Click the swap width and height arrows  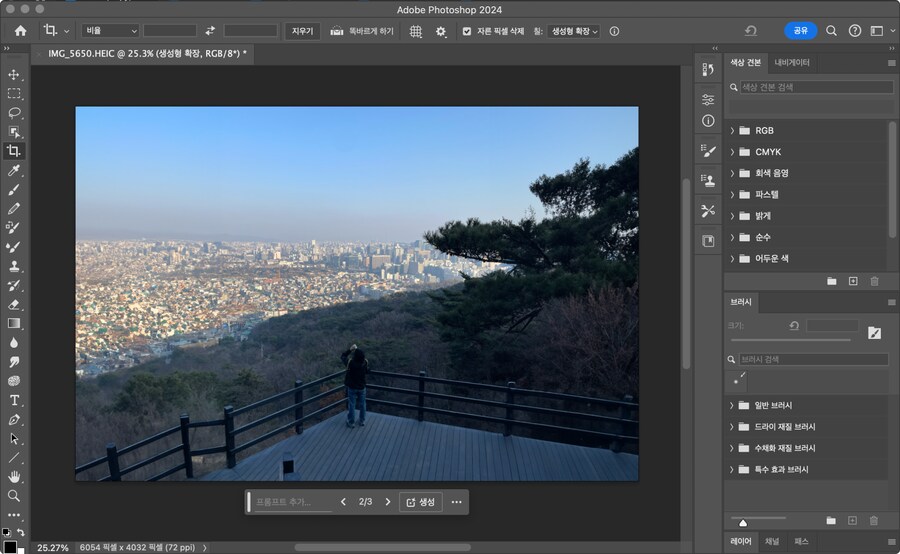(x=210, y=31)
